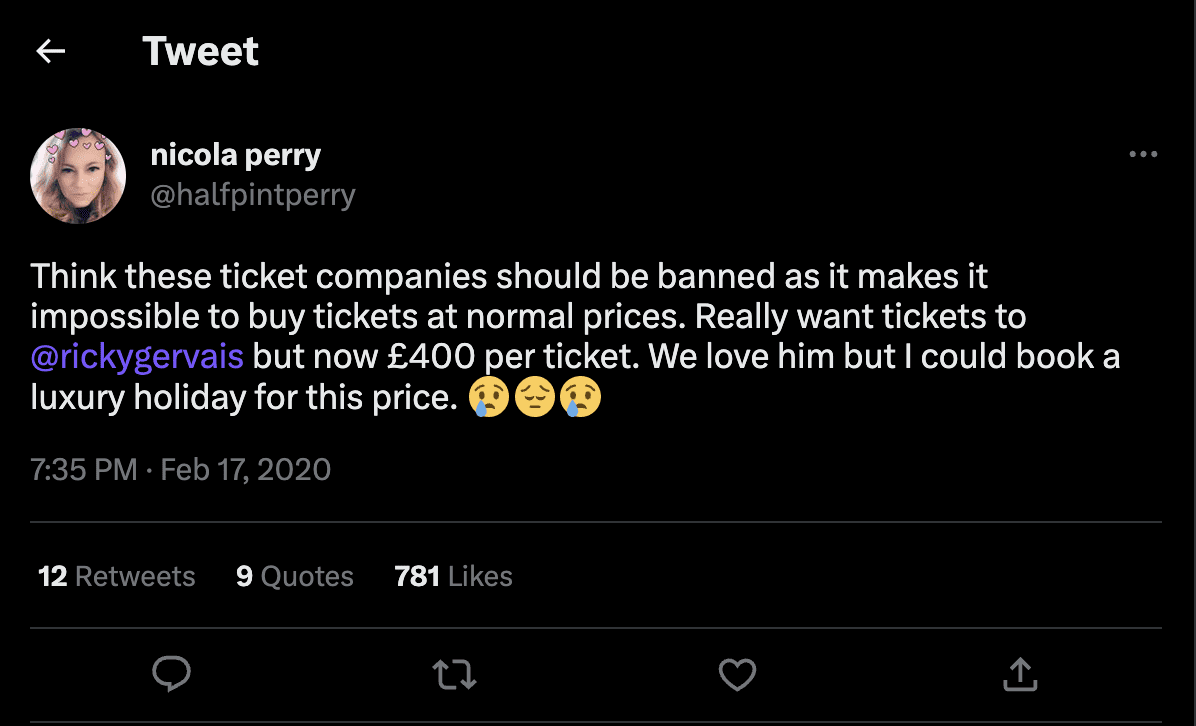Click the @halfpintperry handle
Screen dimensions: 1196x726
pos(253,196)
